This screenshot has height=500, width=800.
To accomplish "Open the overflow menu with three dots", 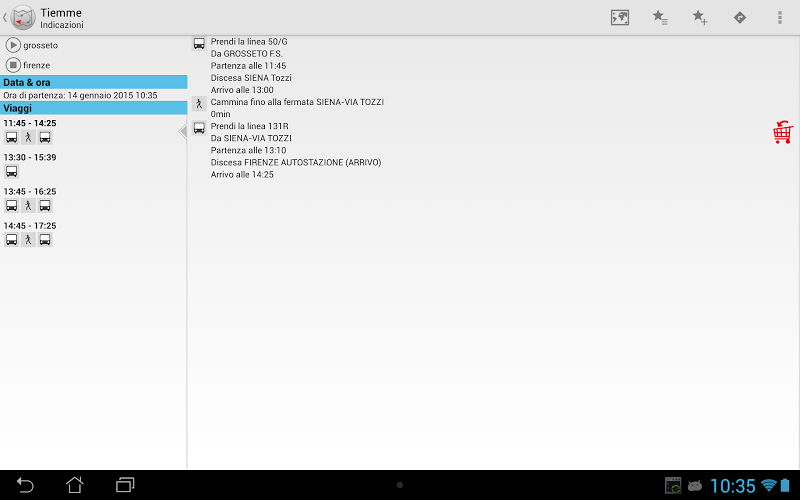I will [780, 17].
